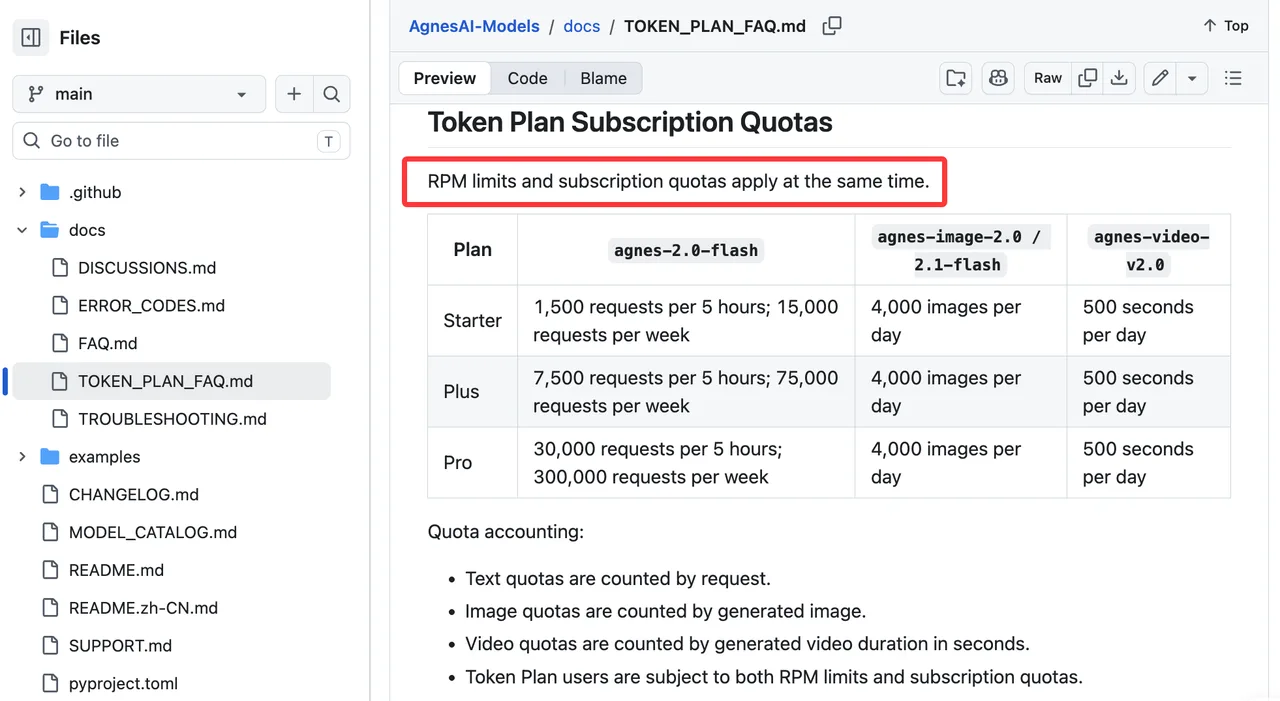
Task: Edit file with pencil icon
Action: click(x=1160, y=78)
